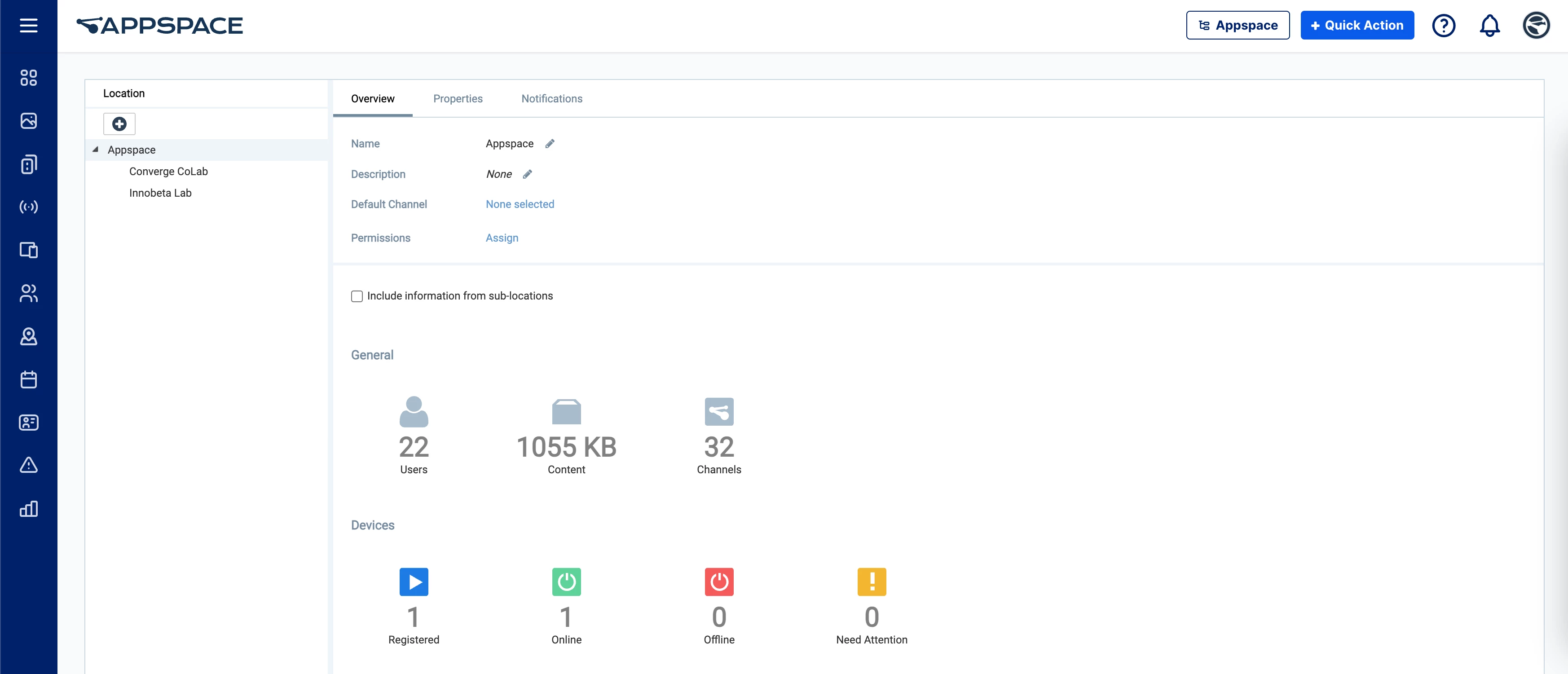Add a new location with plus button

pyautogui.click(x=119, y=123)
